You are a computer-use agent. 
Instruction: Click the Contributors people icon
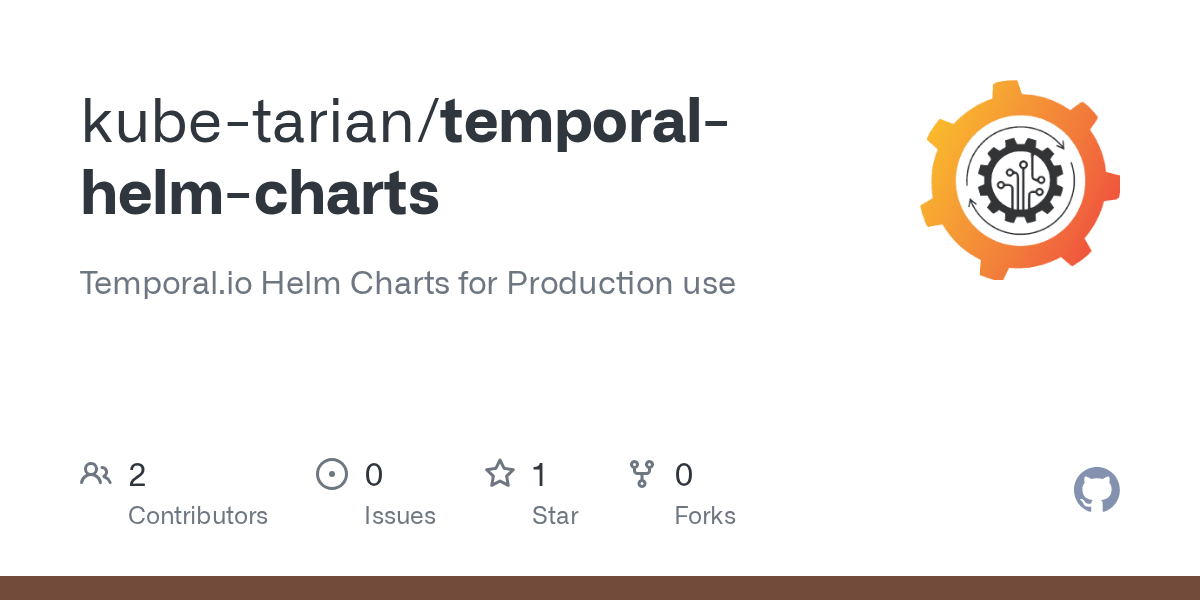96,474
